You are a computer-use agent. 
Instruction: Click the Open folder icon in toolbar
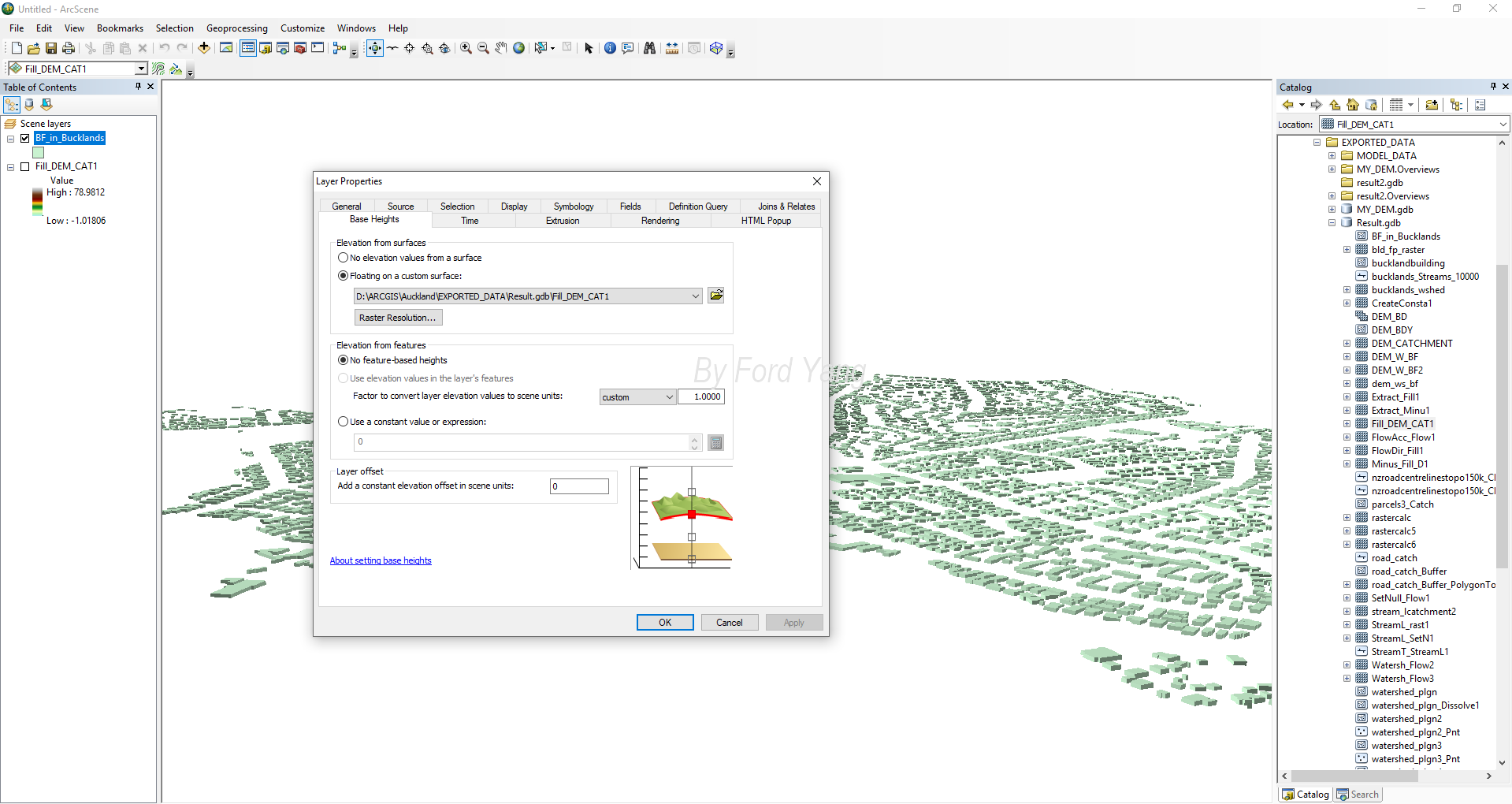(34, 48)
